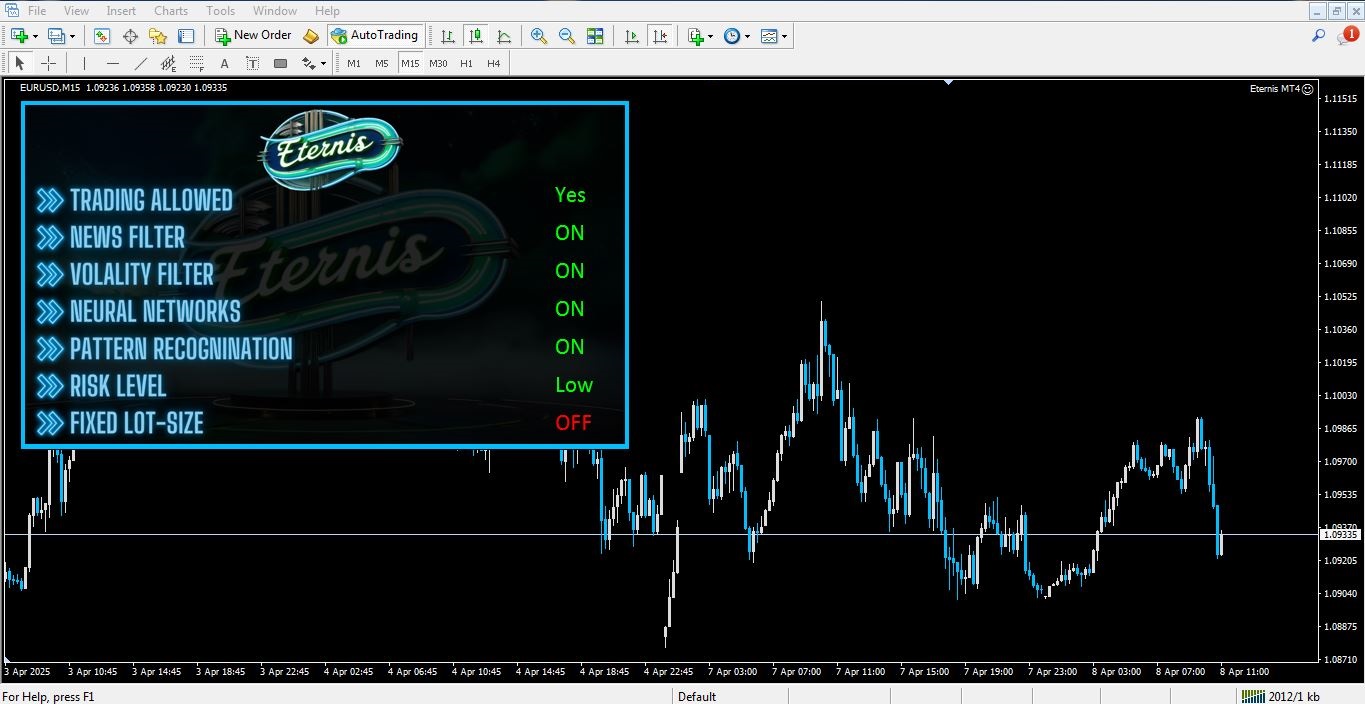Open the Templates dropdown arrow
The image size is (1365, 704).
(785, 37)
